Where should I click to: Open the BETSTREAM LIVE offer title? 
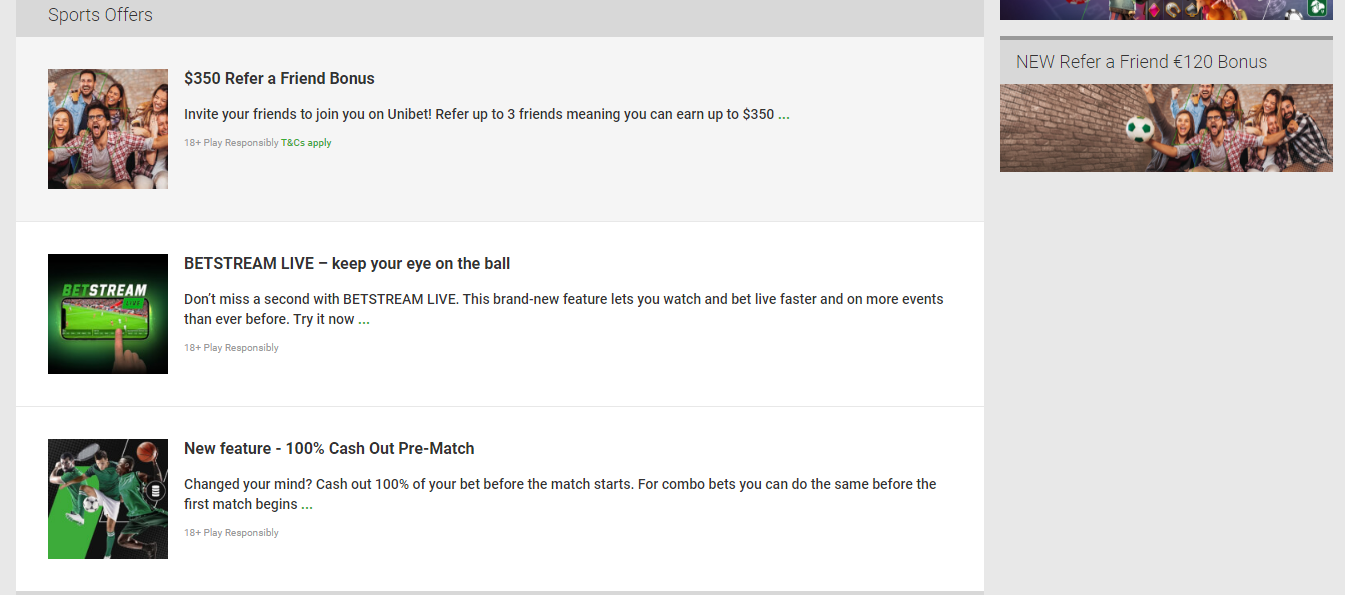pos(347,264)
